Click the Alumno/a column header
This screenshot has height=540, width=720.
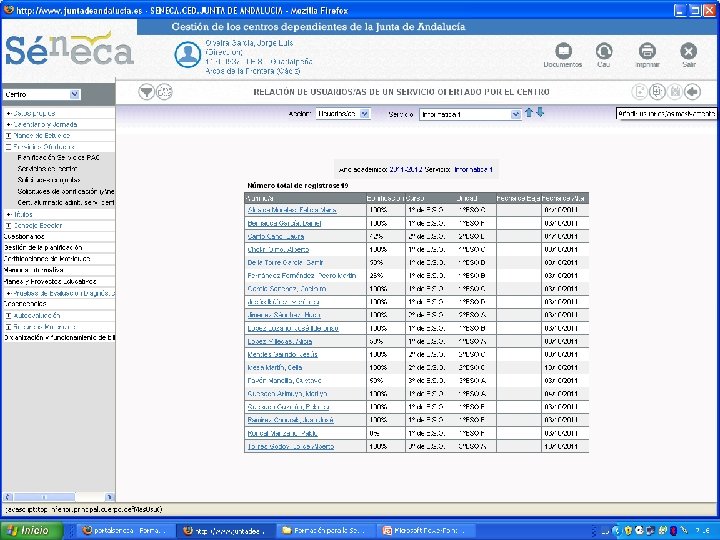pos(305,198)
